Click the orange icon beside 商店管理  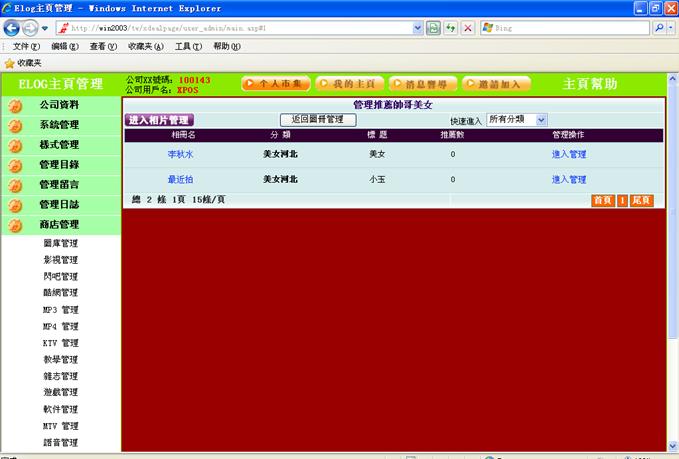click(15, 225)
